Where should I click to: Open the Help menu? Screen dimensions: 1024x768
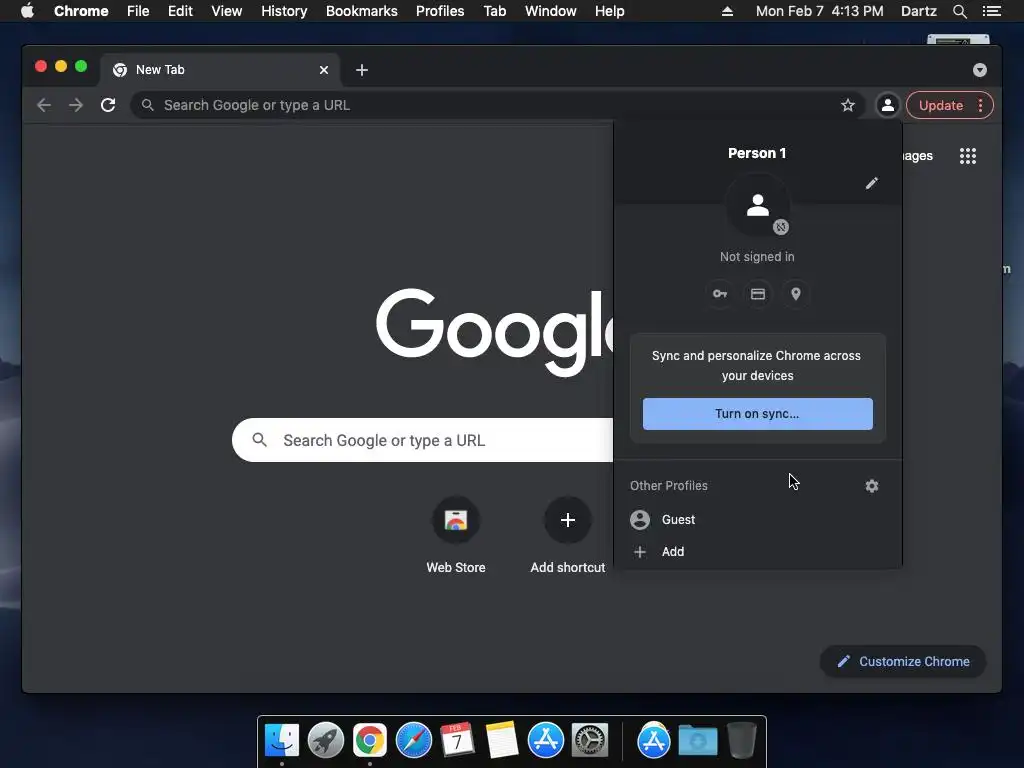pos(609,11)
